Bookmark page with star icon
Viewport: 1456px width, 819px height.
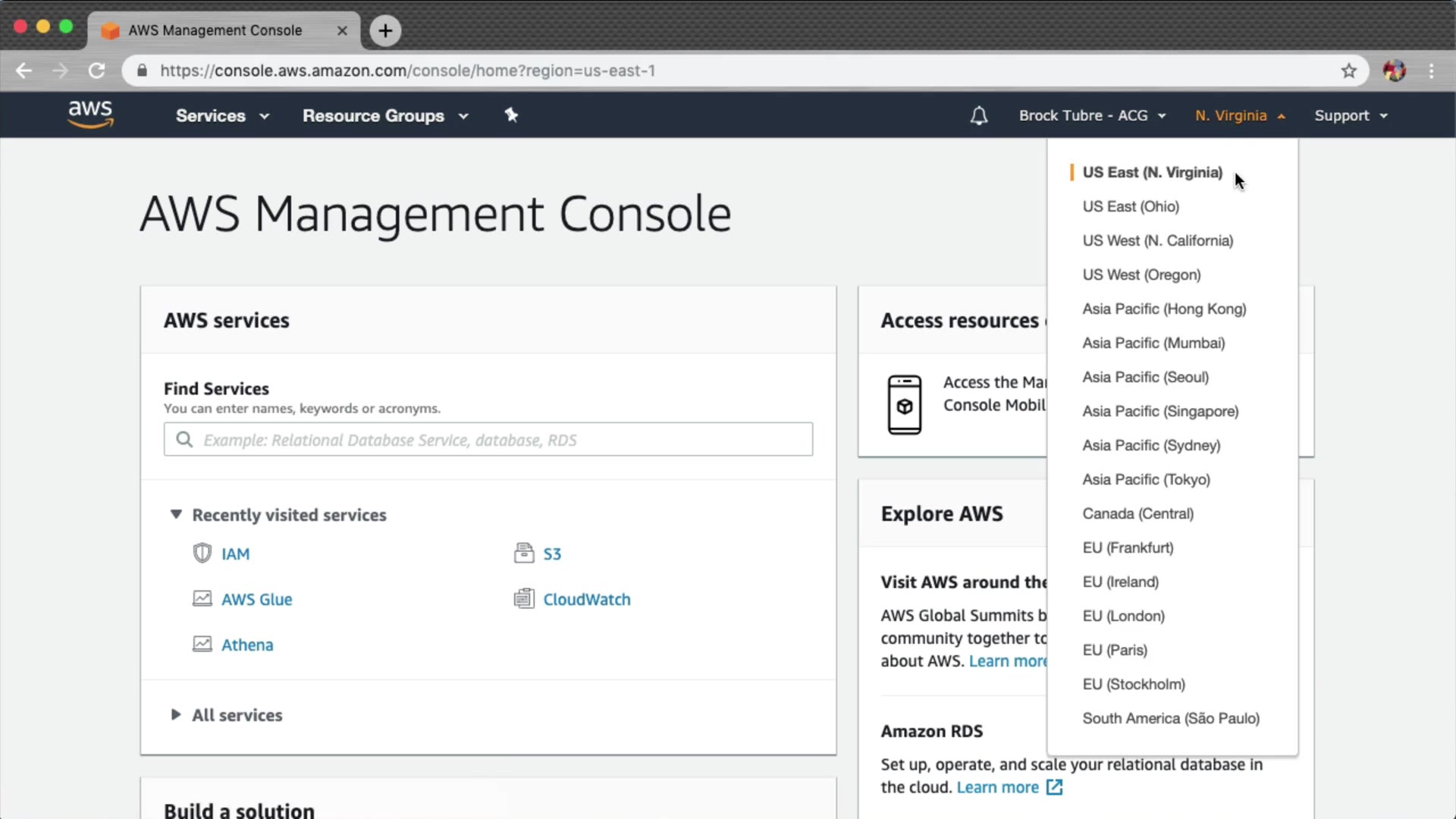click(1348, 71)
